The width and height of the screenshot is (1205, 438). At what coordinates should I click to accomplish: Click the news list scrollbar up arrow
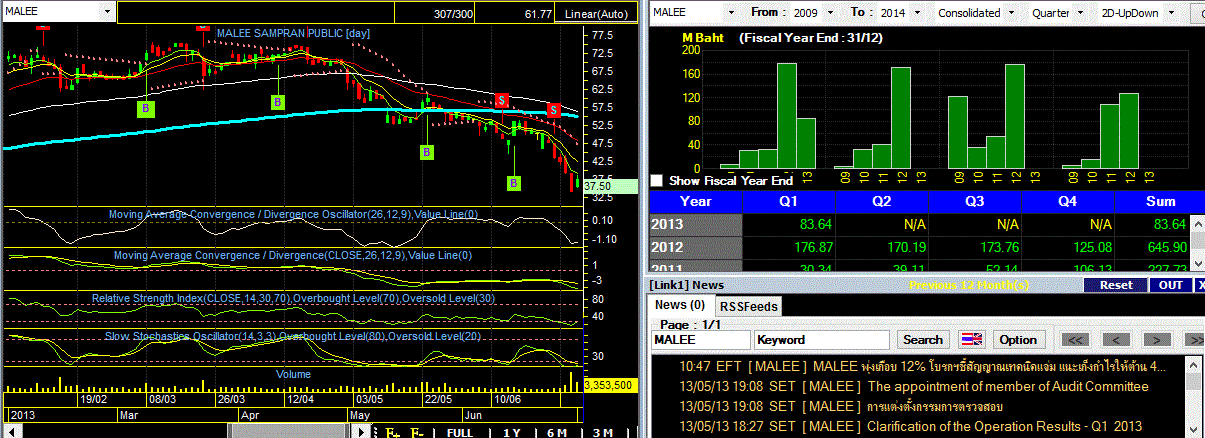tap(1194, 366)
